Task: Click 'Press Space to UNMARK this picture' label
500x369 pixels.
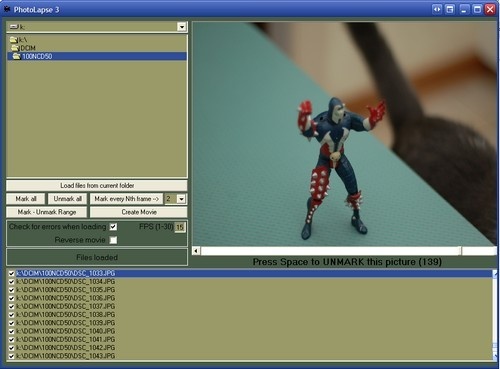Action: click(x=347, y=262)
